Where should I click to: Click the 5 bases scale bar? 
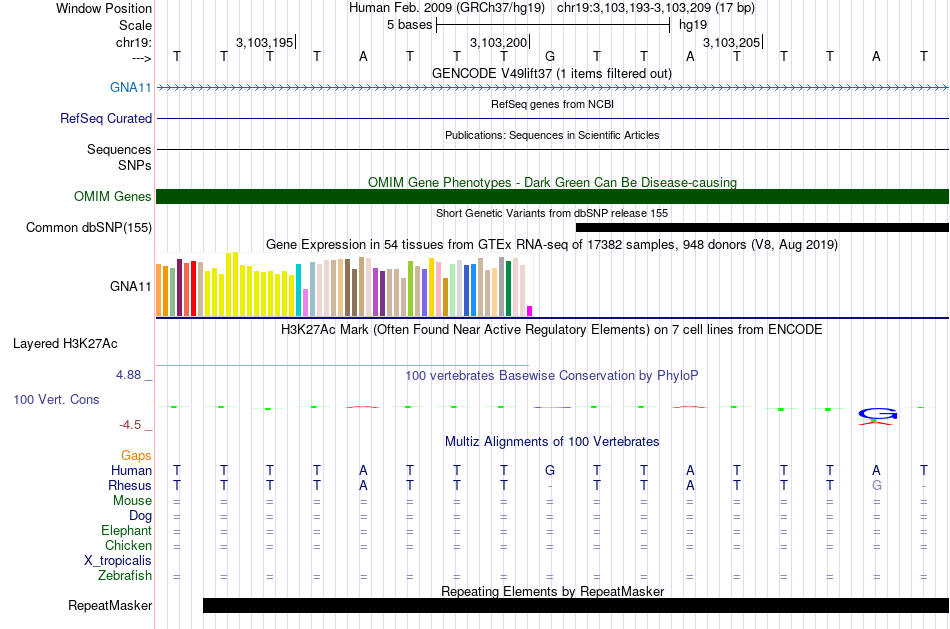pos(554,24)
